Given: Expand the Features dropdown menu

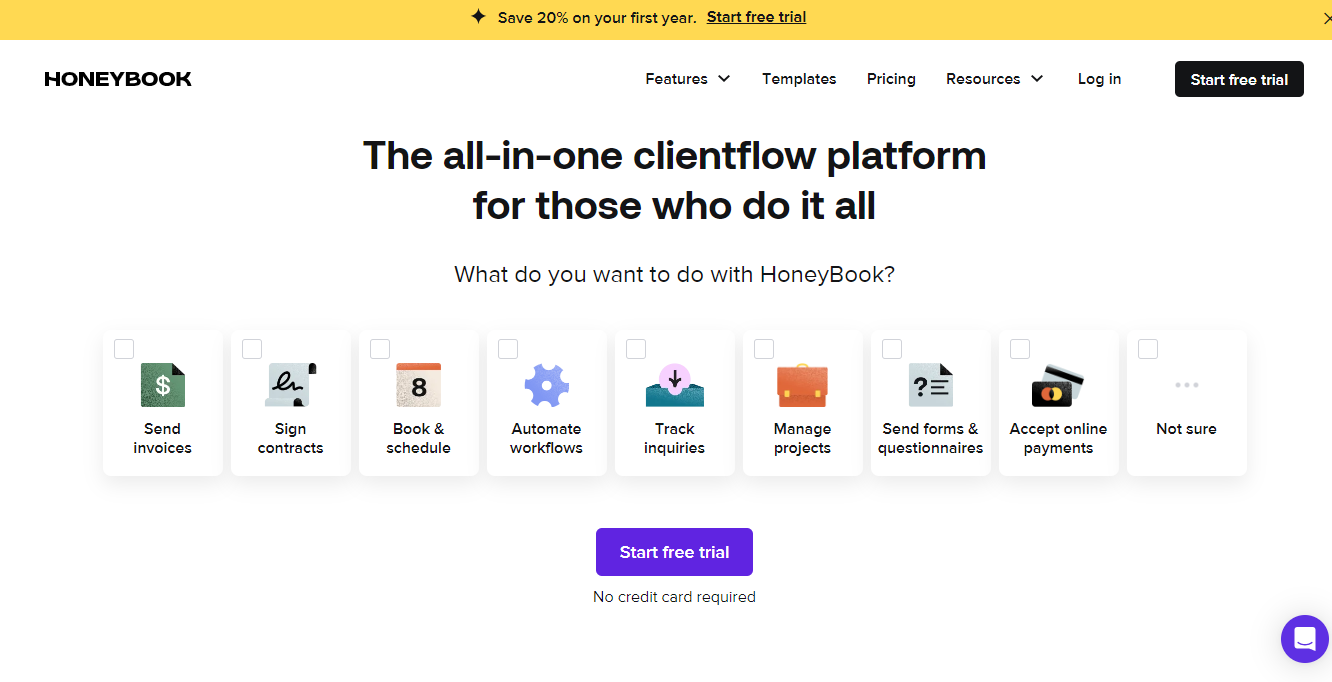Looking at the screenshot, I should click(x=688, y=79).
